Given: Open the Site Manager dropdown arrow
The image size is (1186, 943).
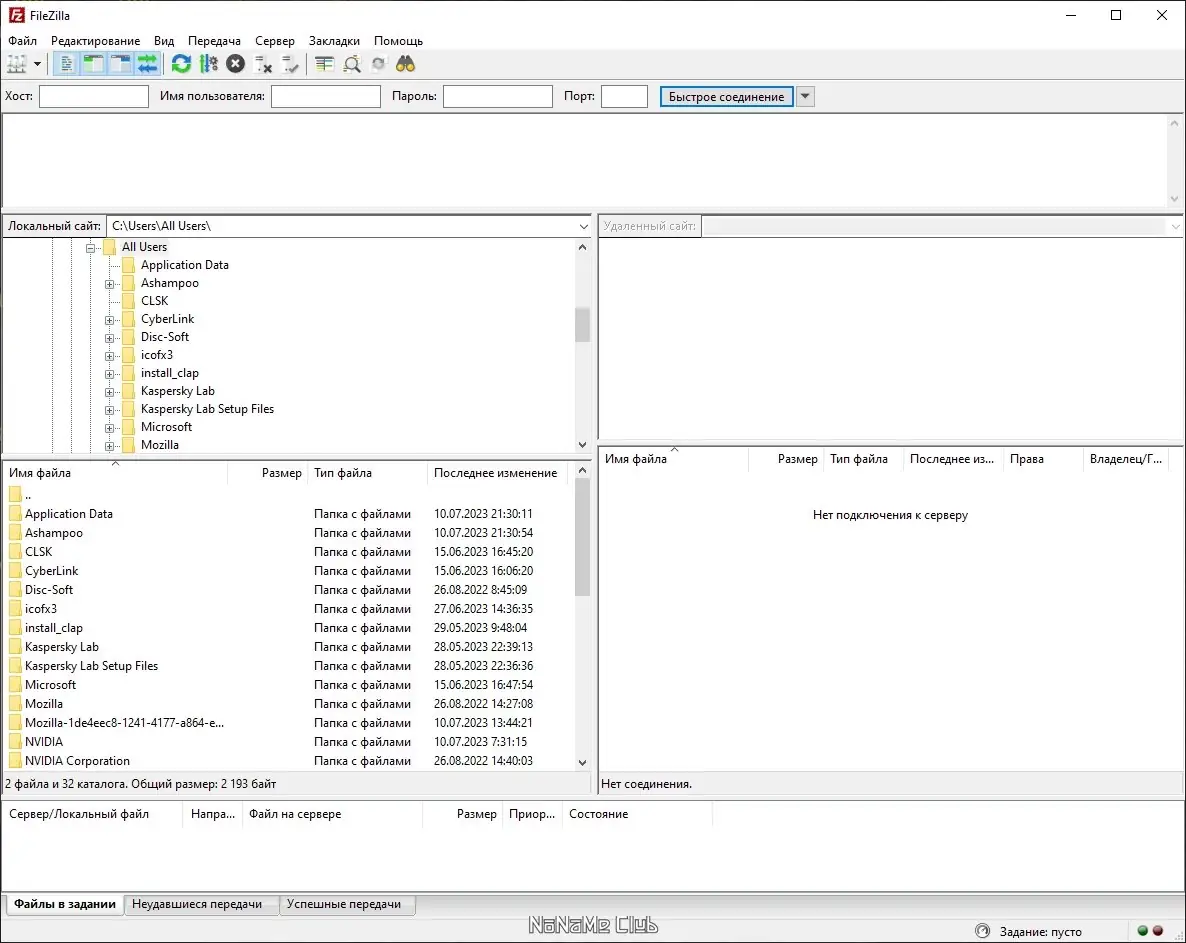Looking at the screenshot, I should click(37, 64).
